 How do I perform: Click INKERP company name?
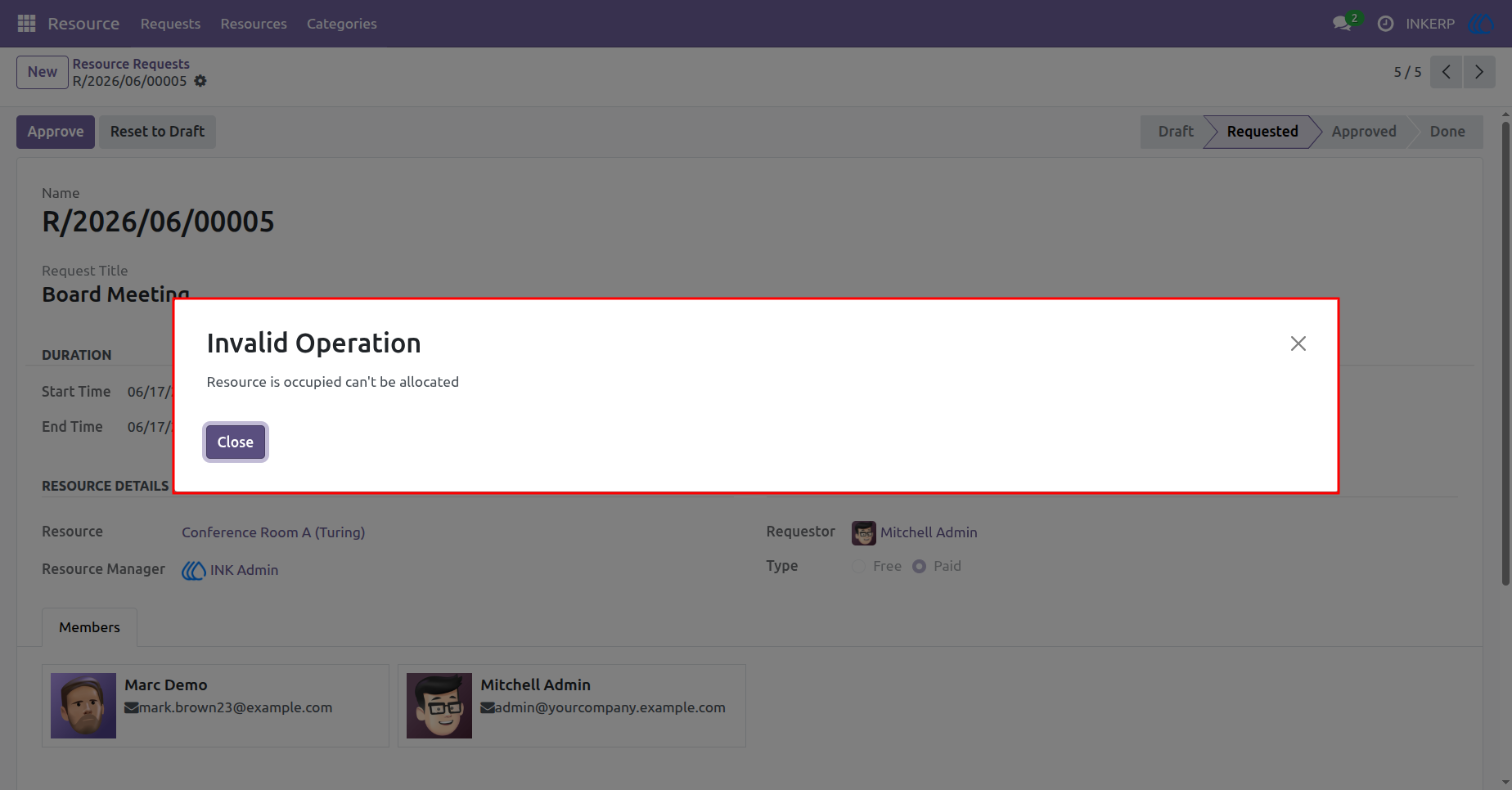1430,24
